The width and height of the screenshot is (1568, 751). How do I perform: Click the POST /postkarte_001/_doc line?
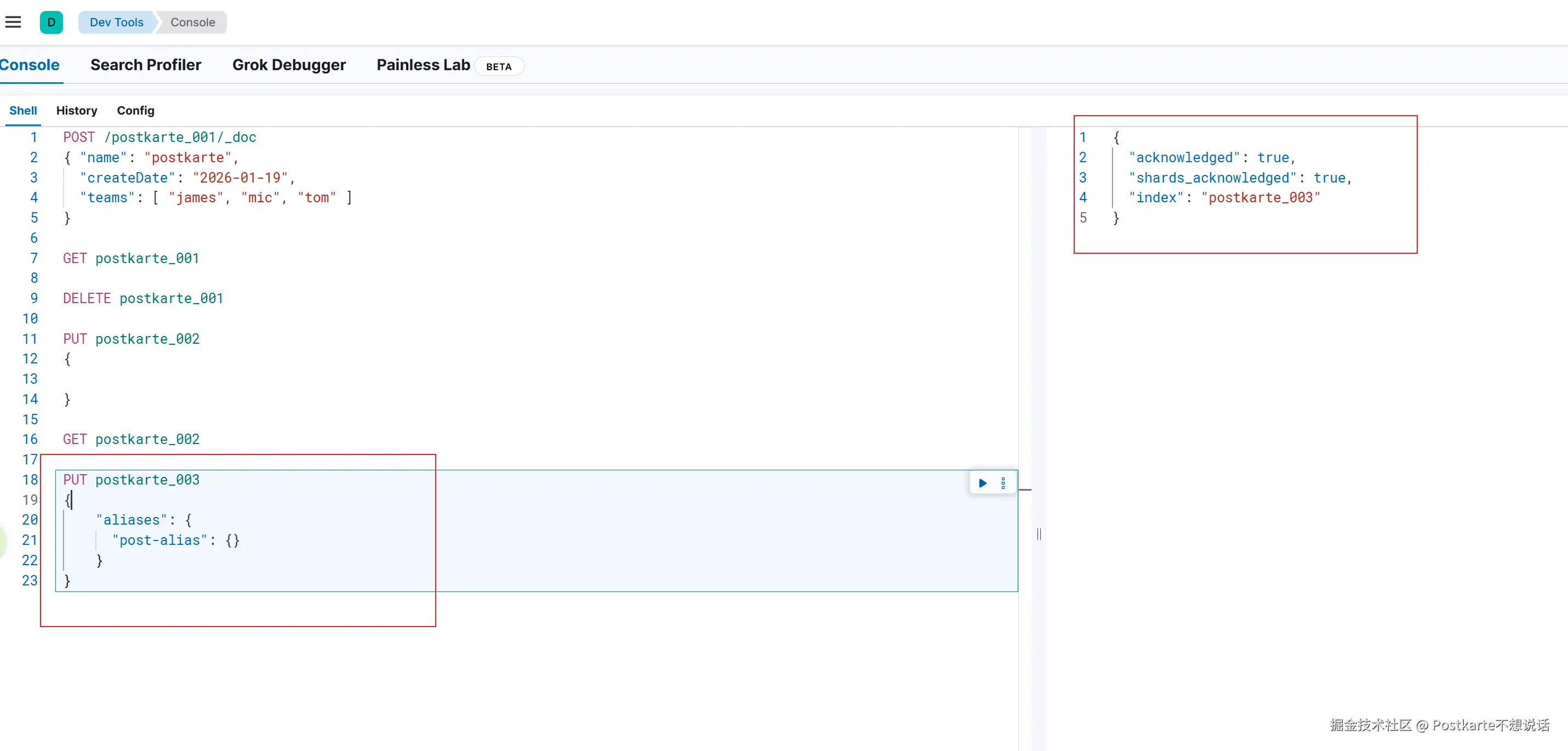pyautogui.click(x=159, y=138)
